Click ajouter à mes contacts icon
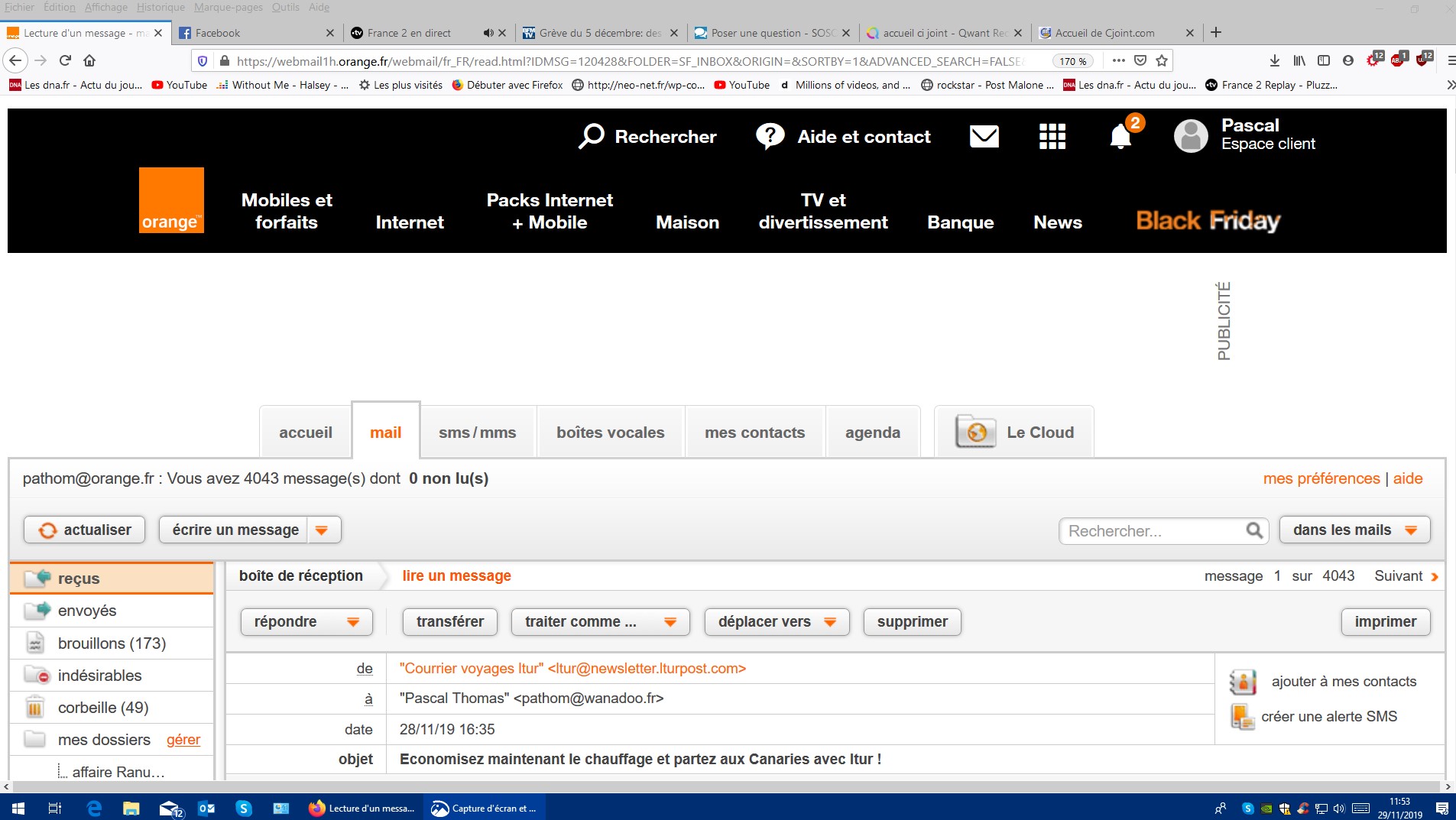The height and width of the screenshot is (820, 1456). (x=1243, y=682)
